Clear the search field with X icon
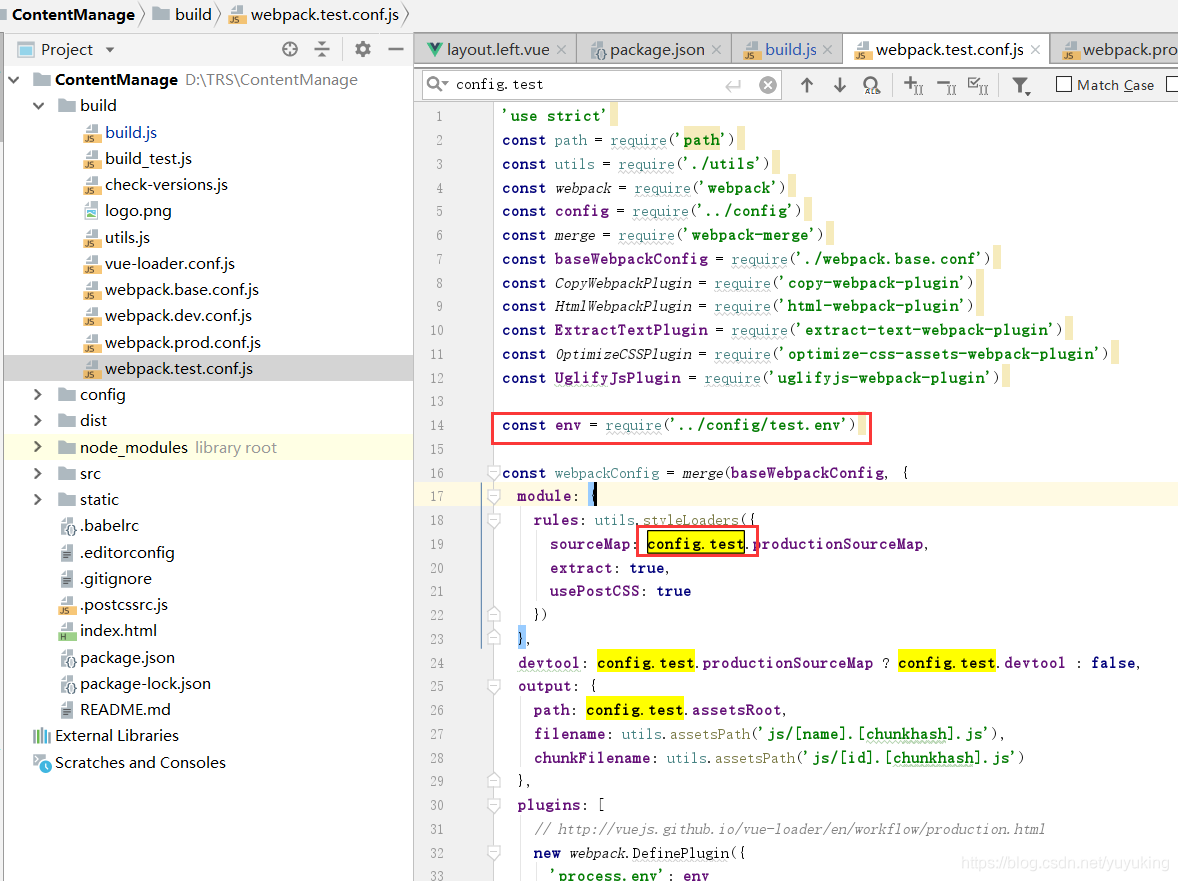Viewport: 1178px width, 881px height. click(768, 85)
